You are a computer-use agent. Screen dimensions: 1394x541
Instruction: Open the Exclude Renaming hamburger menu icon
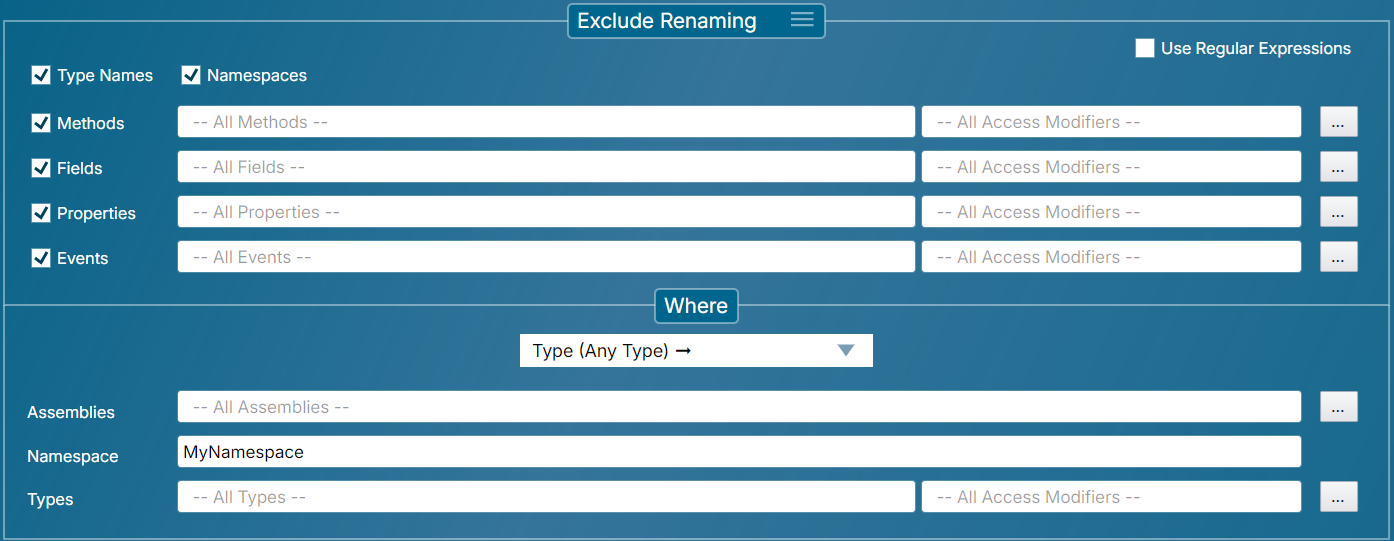click(x=802, y=20)
